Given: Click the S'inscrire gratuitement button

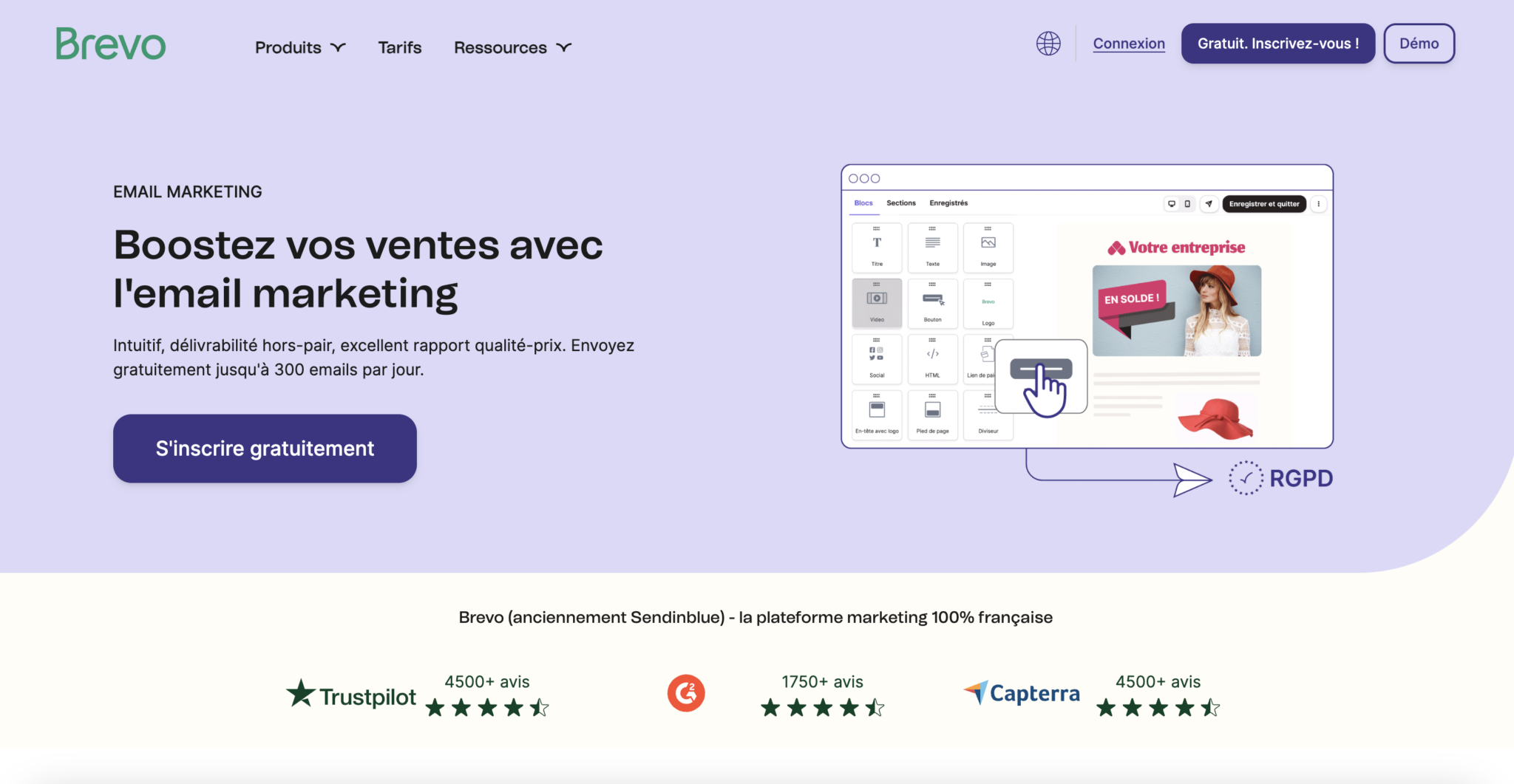Looking at the screenshot, I should (264, 448).
